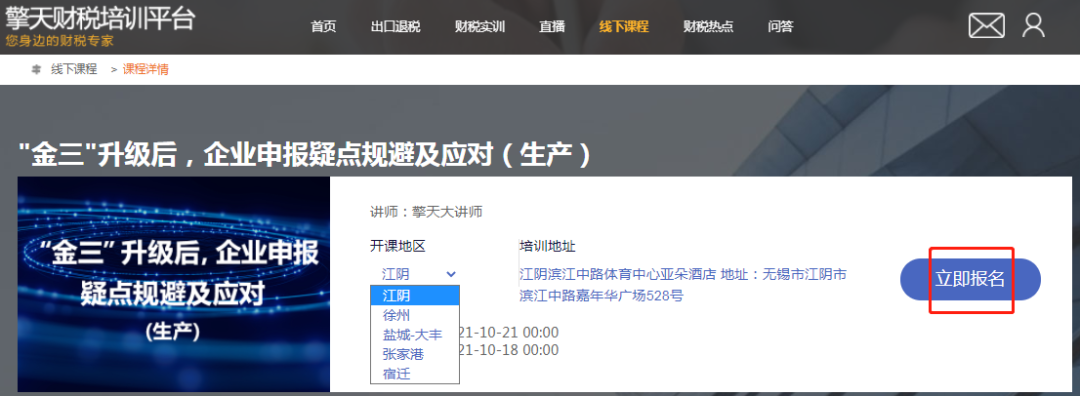Go to 首页 in the navigation
This screenshot has width=1080, height=396.
tap(323, 27)
